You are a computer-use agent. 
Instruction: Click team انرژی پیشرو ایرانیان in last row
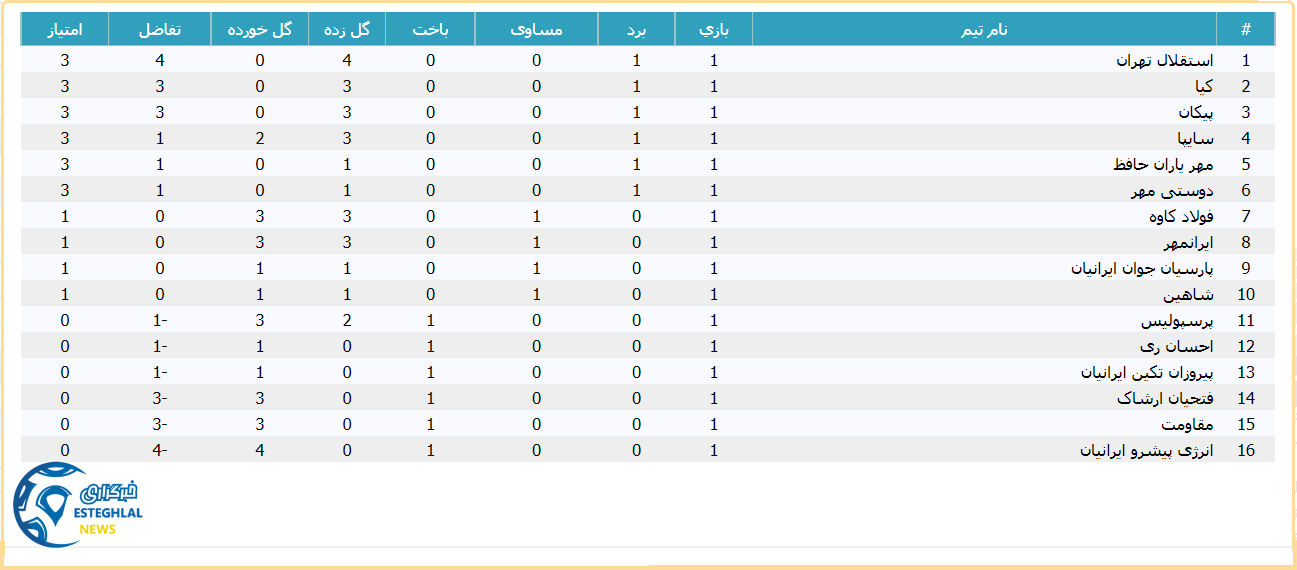click(1146, 451)
